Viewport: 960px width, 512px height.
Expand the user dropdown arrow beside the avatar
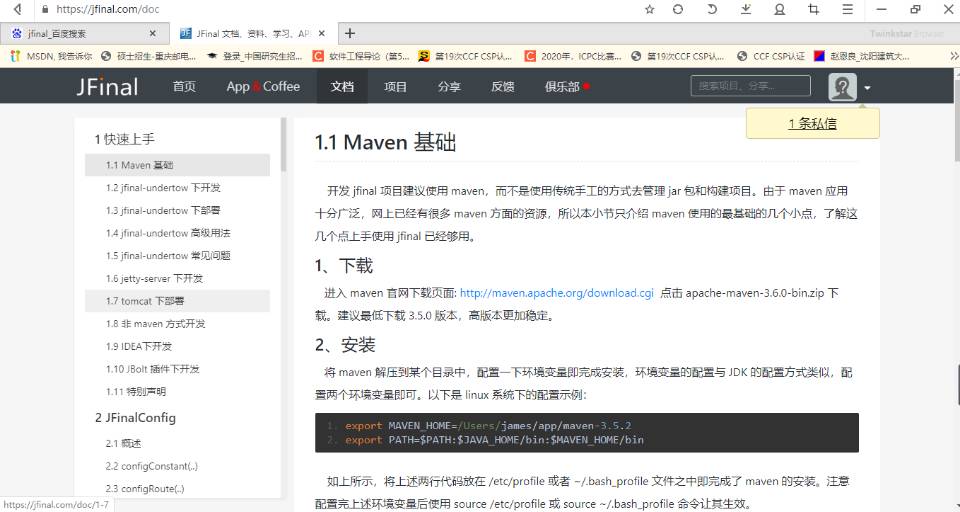click(x=867, y=88)
